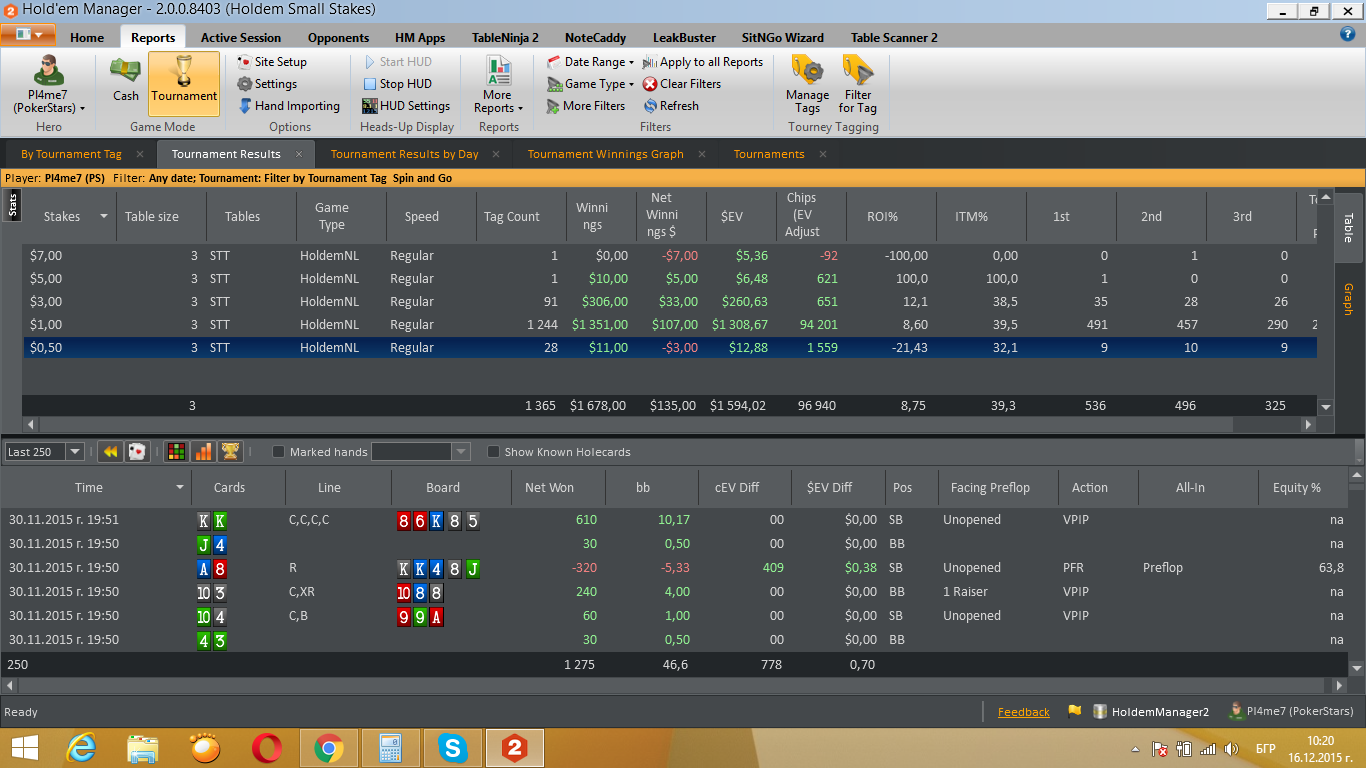This screenshot has width=1366, height=768.
Task: Clear Filters in the ribbon
Action: (x=682, y=84)
